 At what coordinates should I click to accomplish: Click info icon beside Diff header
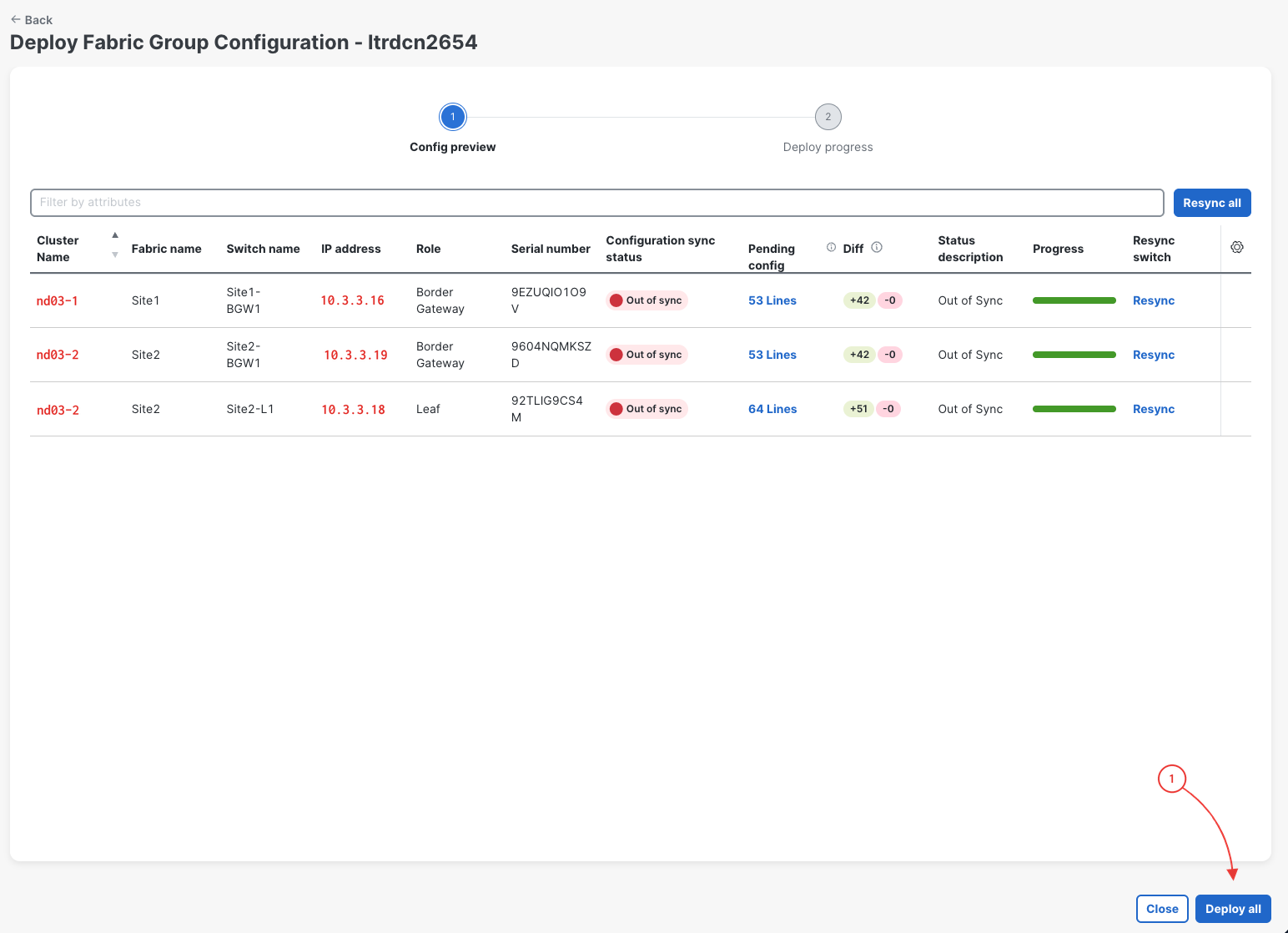[x=877, y=247]
